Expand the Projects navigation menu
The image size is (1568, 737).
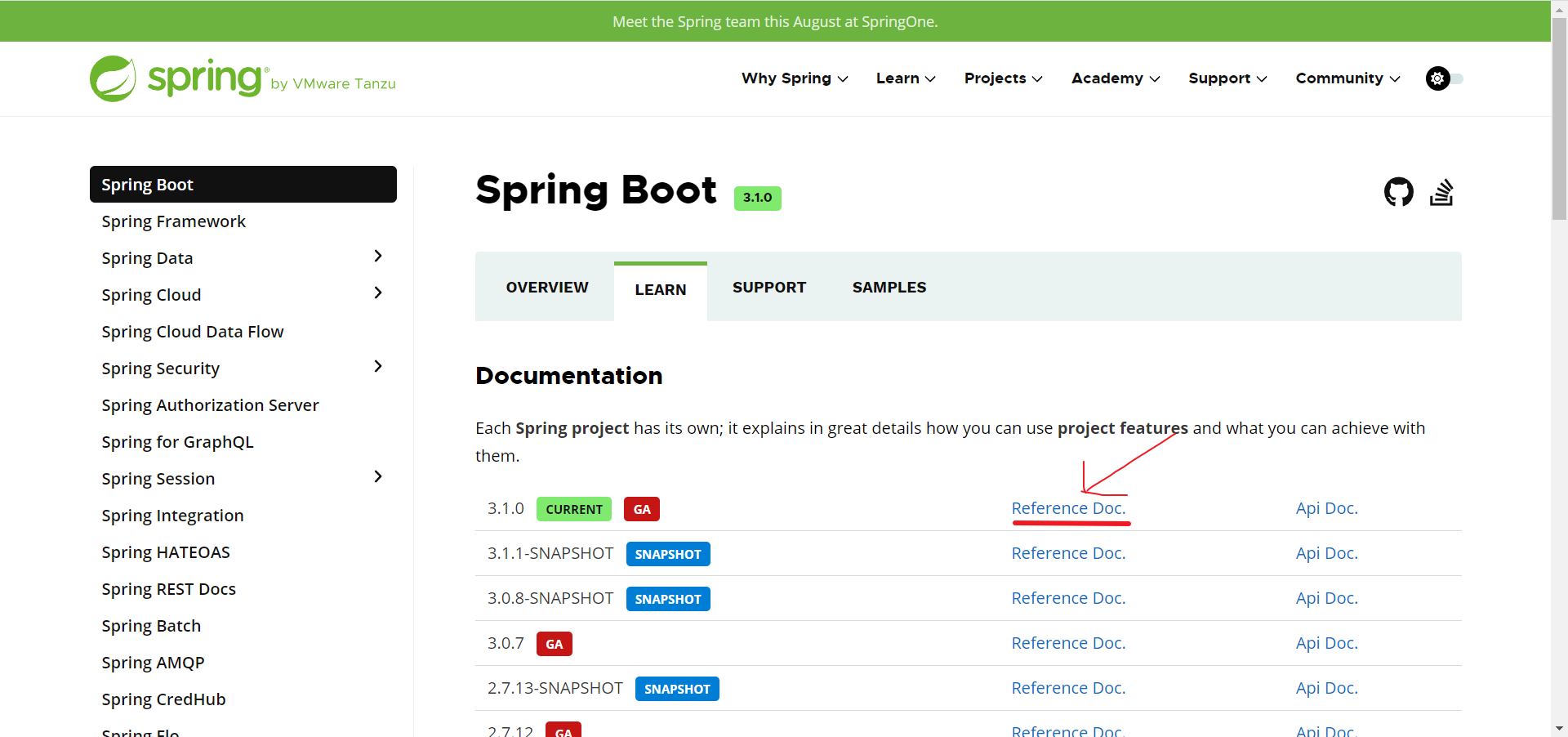pyautogui.click(x=1003, y=78)
